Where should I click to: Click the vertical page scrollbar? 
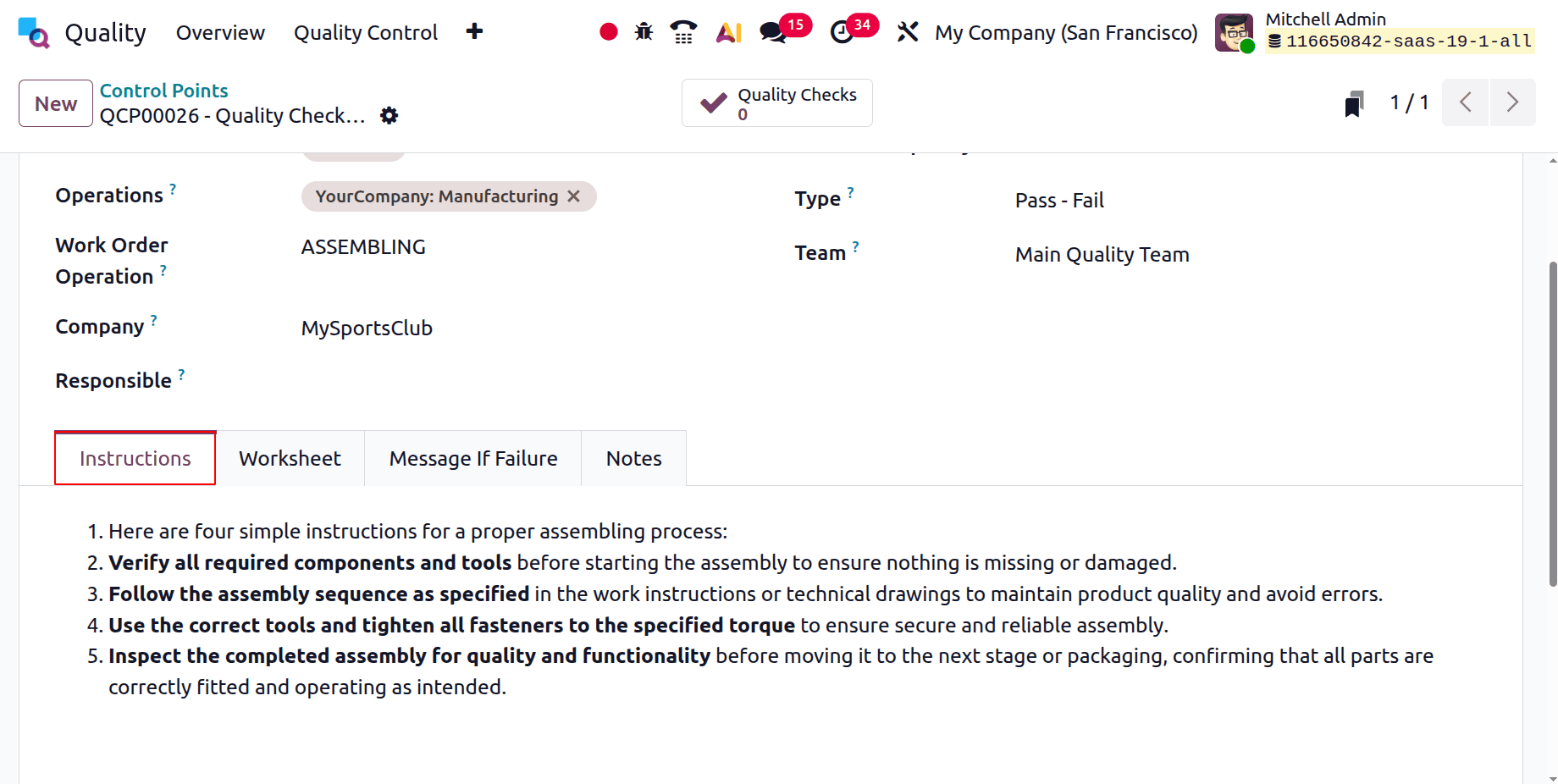coord(1552,423)
